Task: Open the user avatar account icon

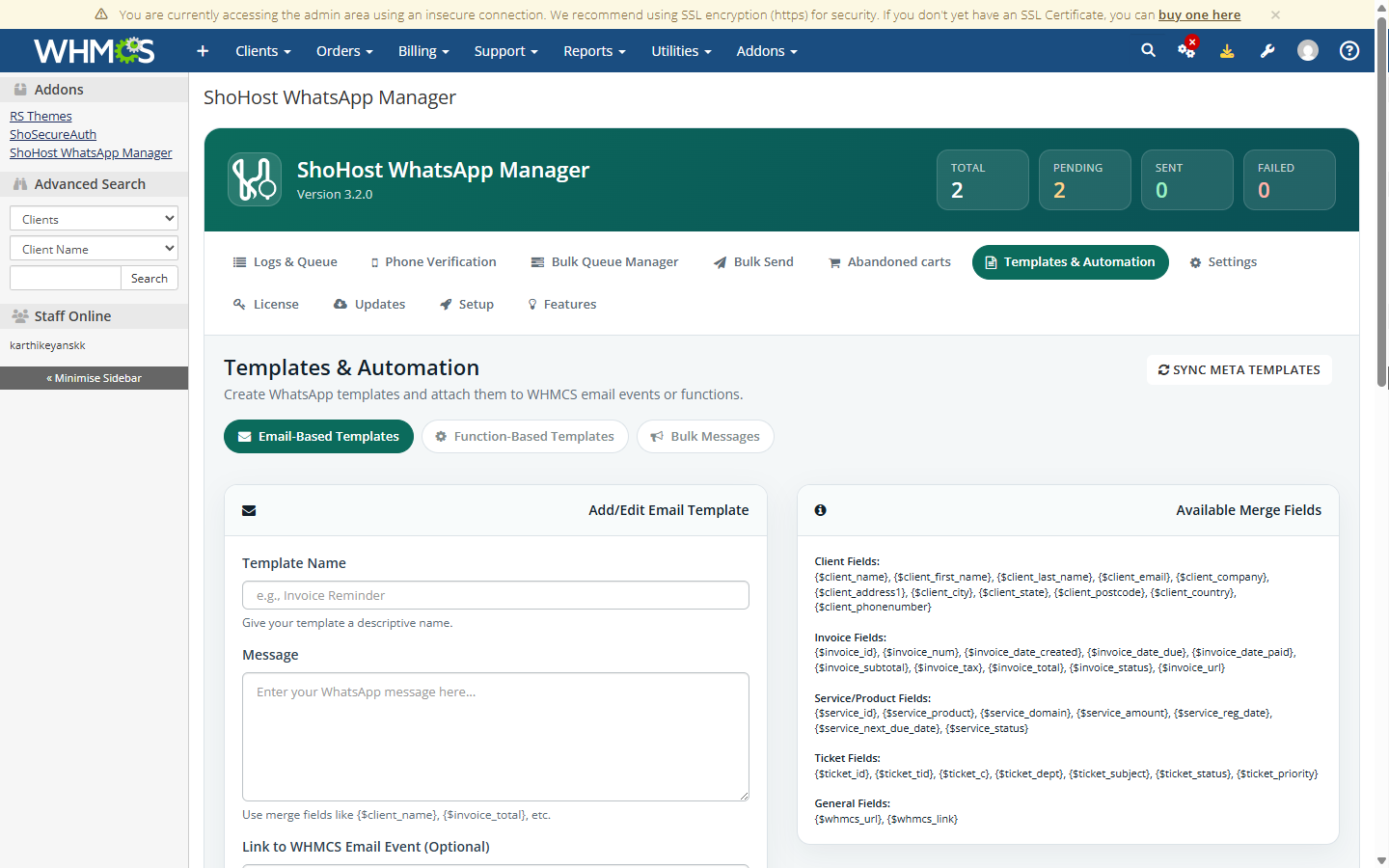Action: [1308, 51]
